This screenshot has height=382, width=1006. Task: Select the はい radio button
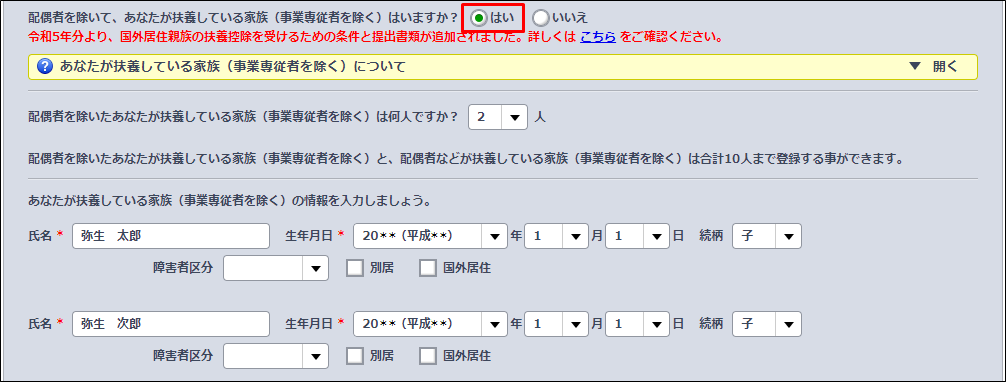[478, 17]
